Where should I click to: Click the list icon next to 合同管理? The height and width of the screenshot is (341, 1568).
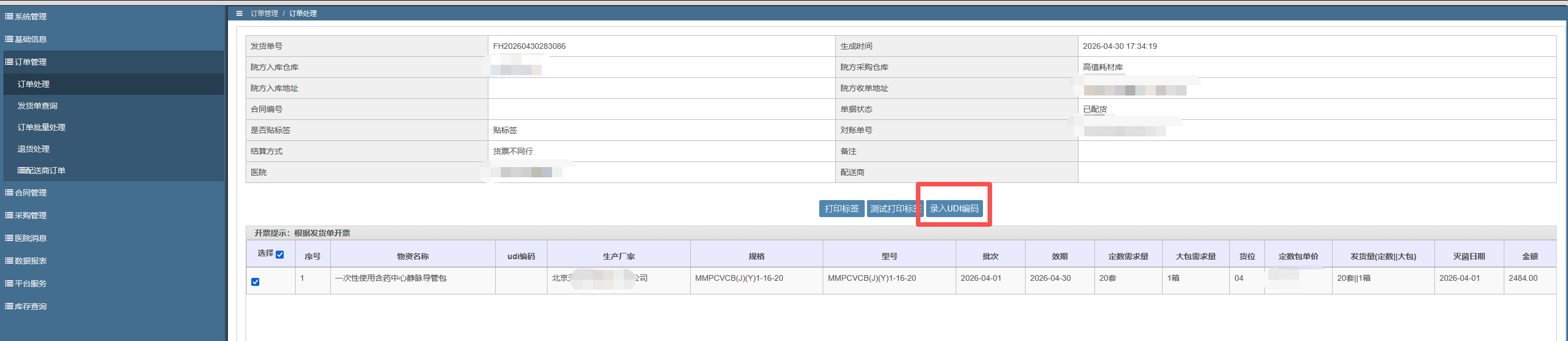pos(9,193)
